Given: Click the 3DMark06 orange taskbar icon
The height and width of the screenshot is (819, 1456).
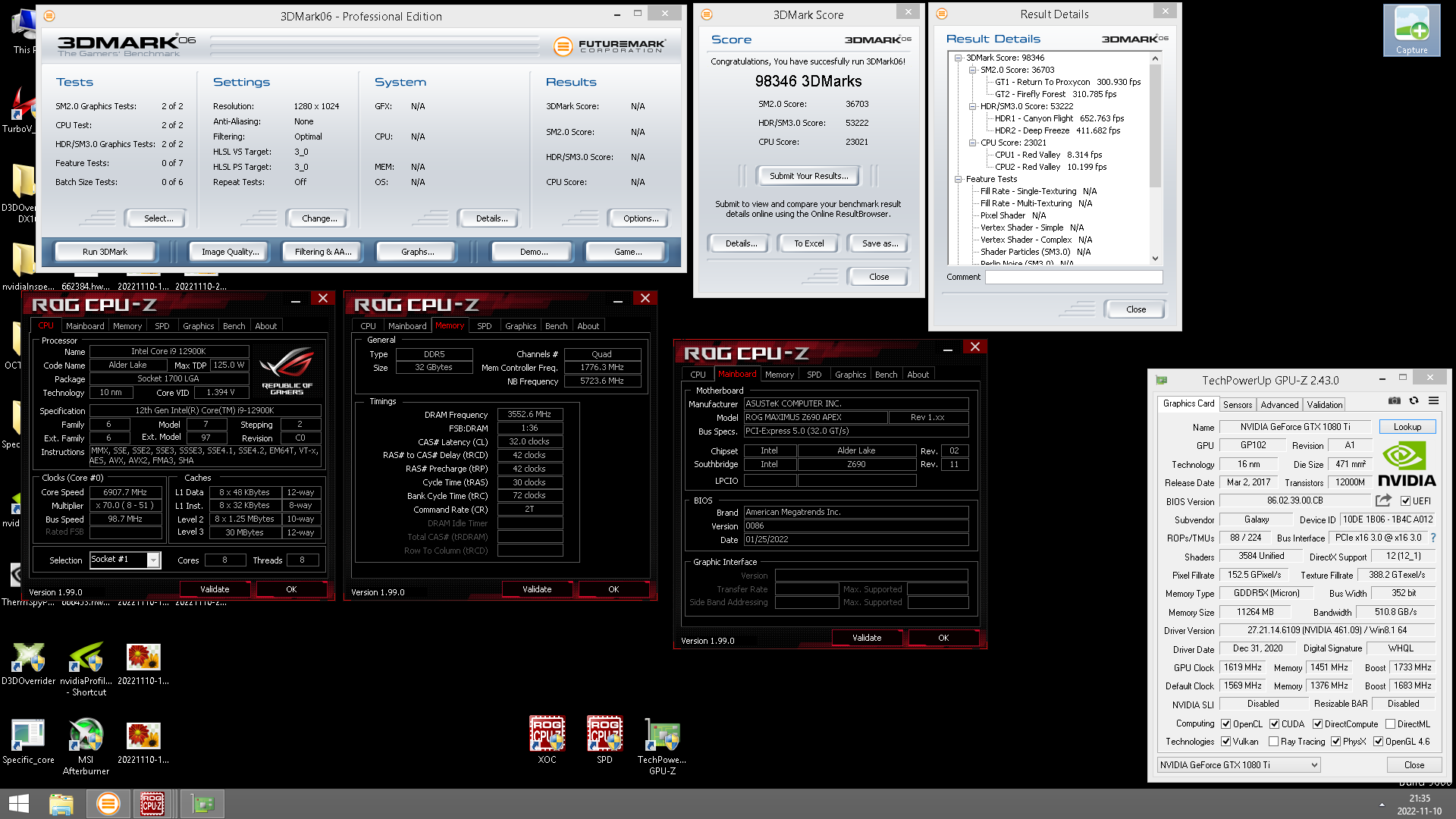Looking at the screenshot, I should click(108, 804).
